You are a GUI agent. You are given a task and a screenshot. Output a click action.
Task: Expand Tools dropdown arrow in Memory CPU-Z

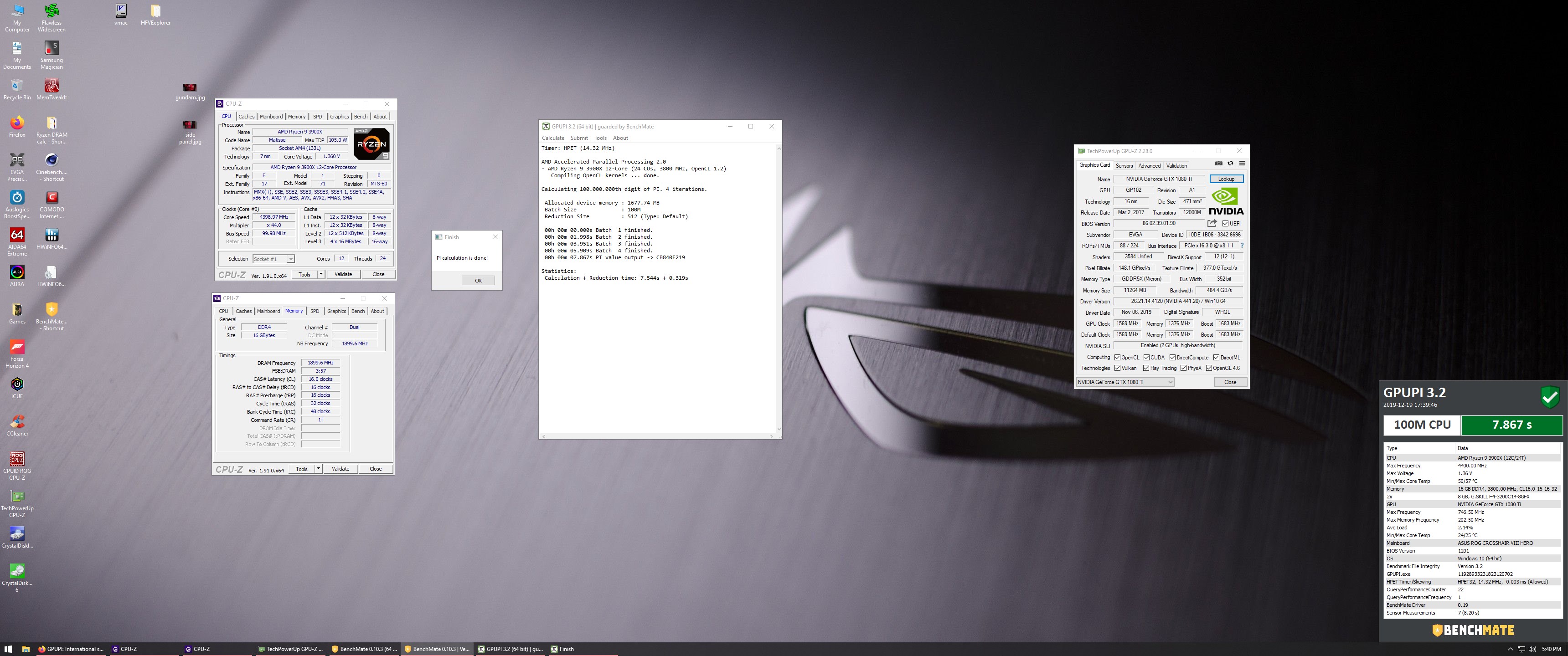pos(318,469)
